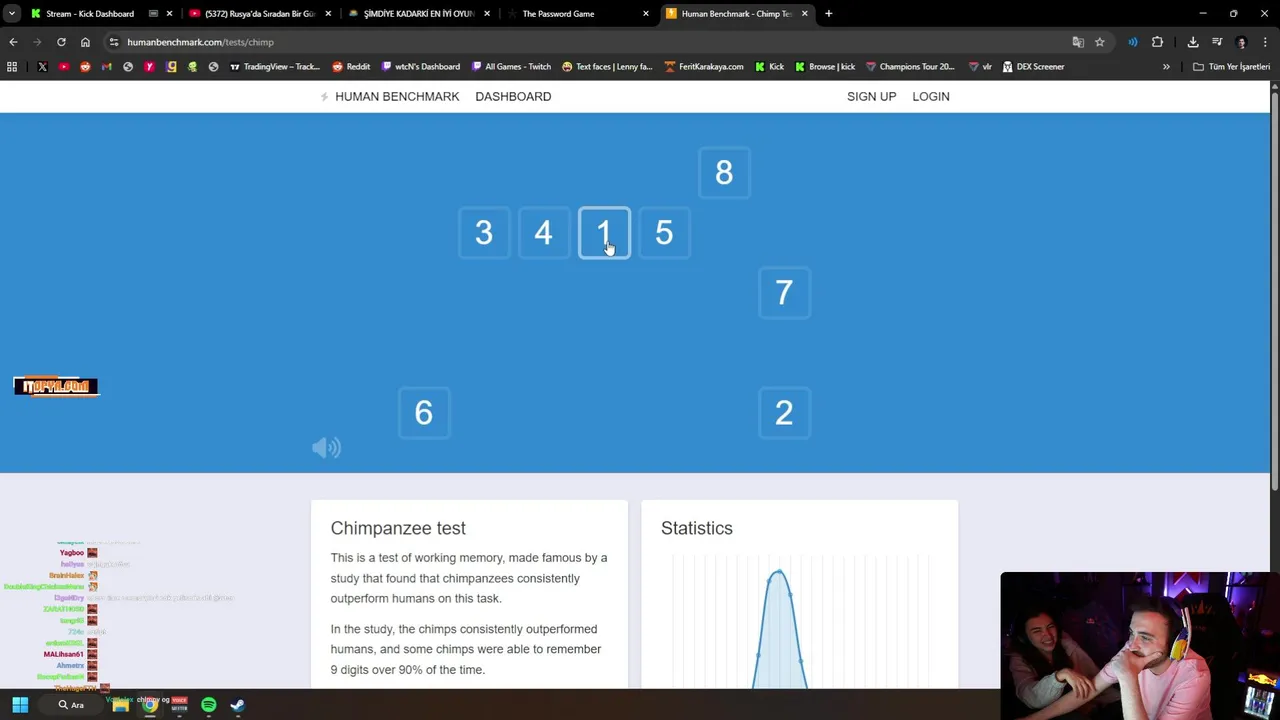The width and height of the screenshot is (1280, 720).
Task: Click the number 3 tile
Action: [x=484, y=233]
